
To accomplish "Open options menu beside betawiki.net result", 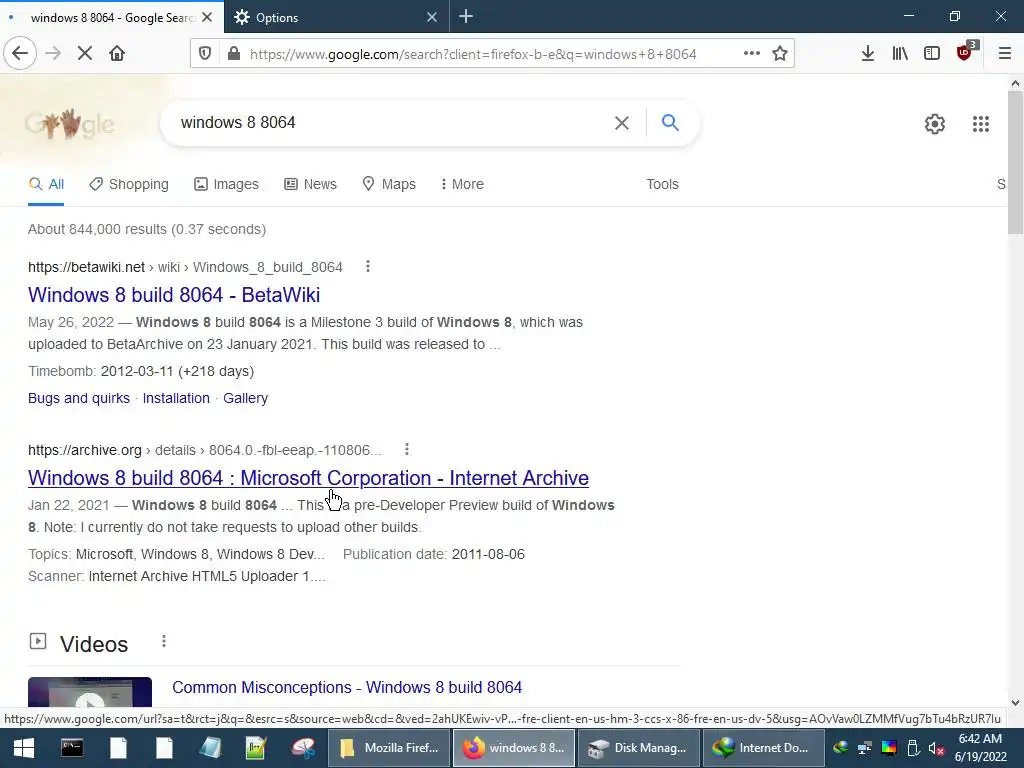I will [x=368, y=266].
